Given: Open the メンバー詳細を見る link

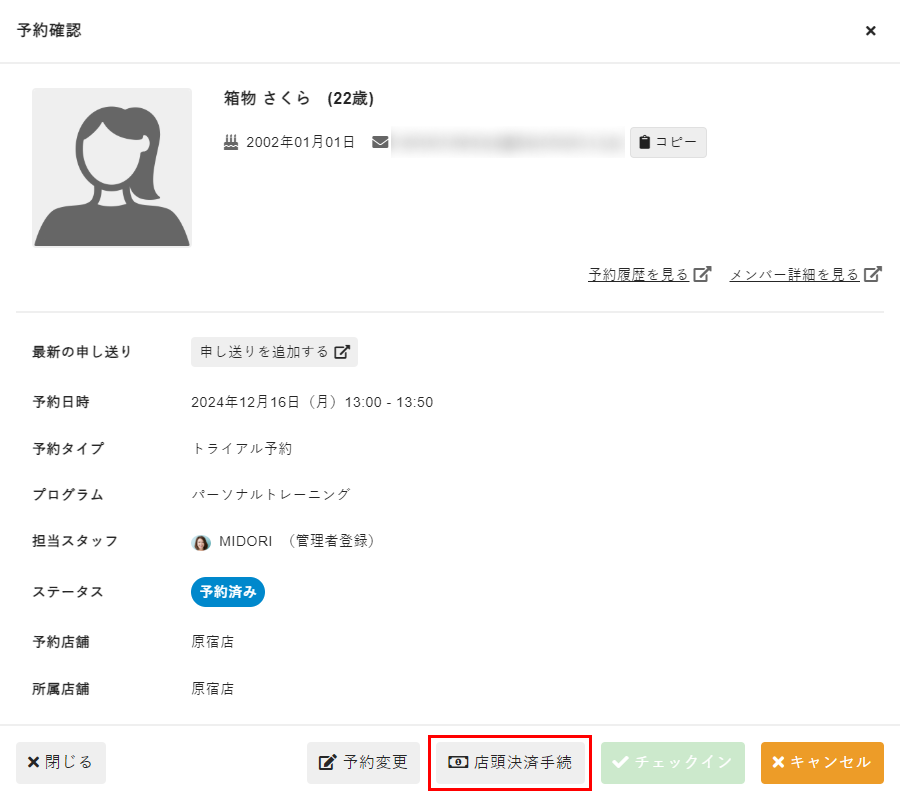Looking at the screenshot, I should pyautogui.click(x=794, y=274).
